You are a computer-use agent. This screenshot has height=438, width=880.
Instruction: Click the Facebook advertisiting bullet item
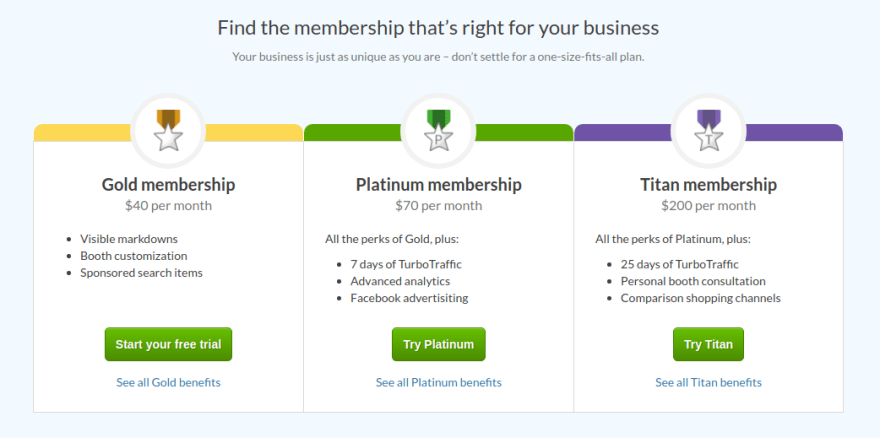[x=409, y=298]
